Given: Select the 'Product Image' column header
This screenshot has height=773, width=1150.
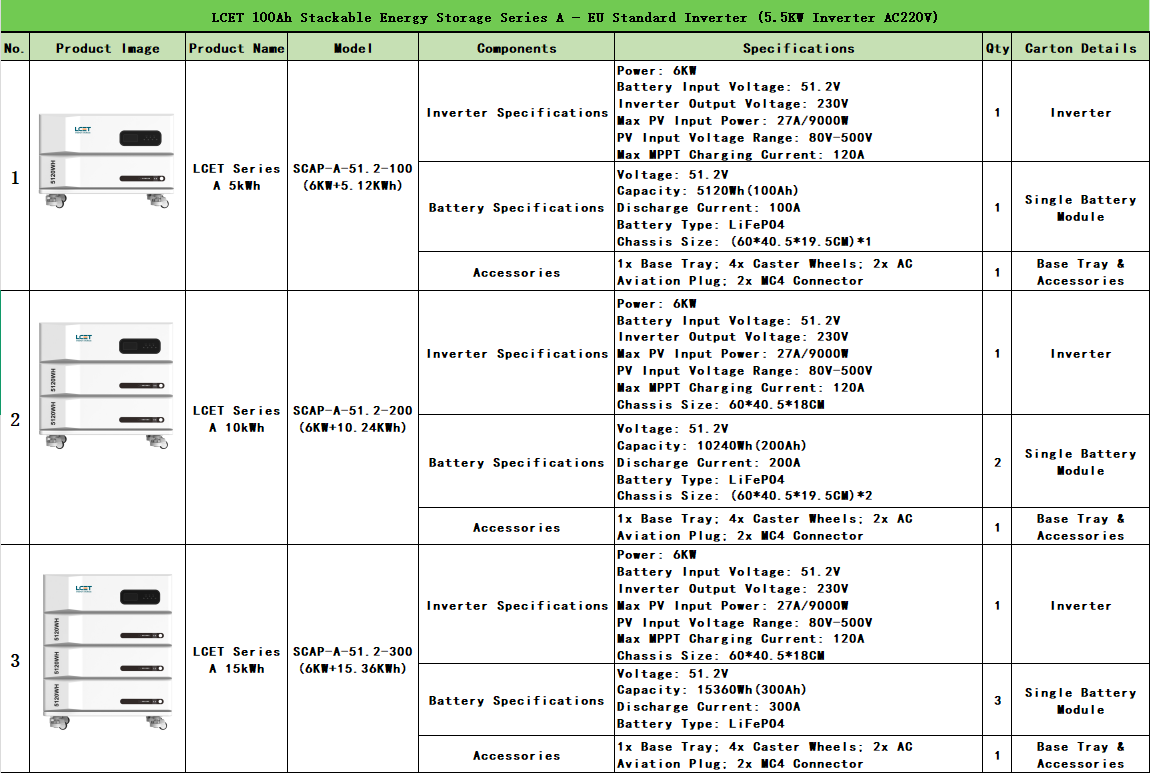Looking at the screenshot, I should coord(107,48).
